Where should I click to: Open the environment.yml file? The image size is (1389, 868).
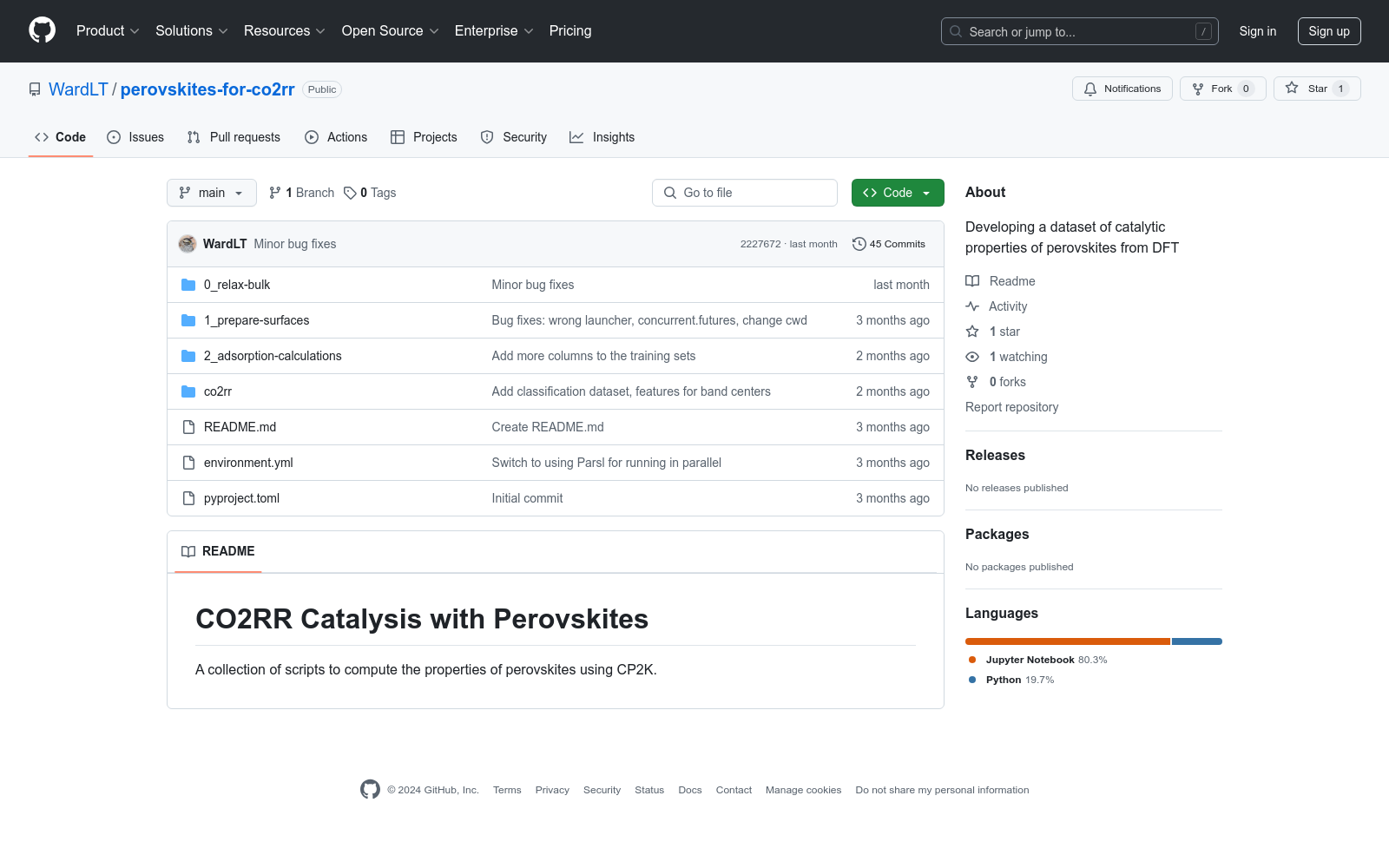tap(248, 463)
